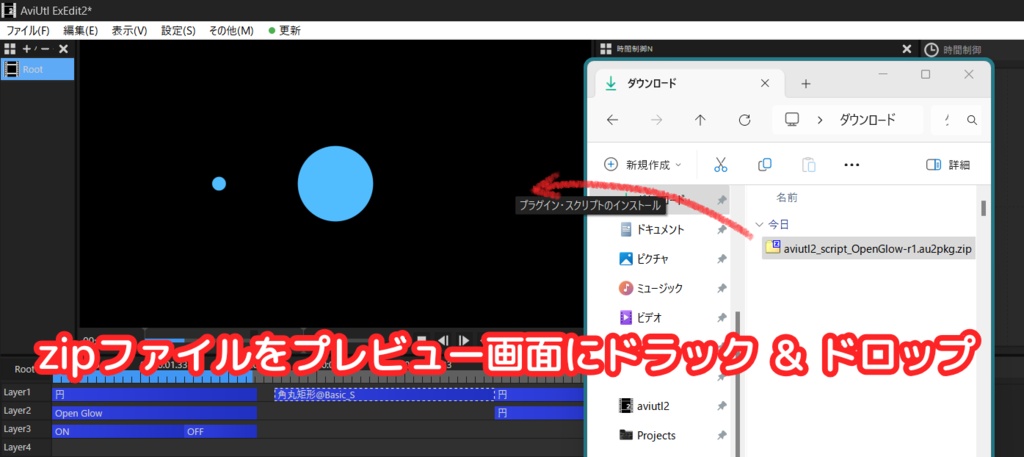Toggle the Layer3 header
1024x457 pixels.
click(x=25, y=429)
